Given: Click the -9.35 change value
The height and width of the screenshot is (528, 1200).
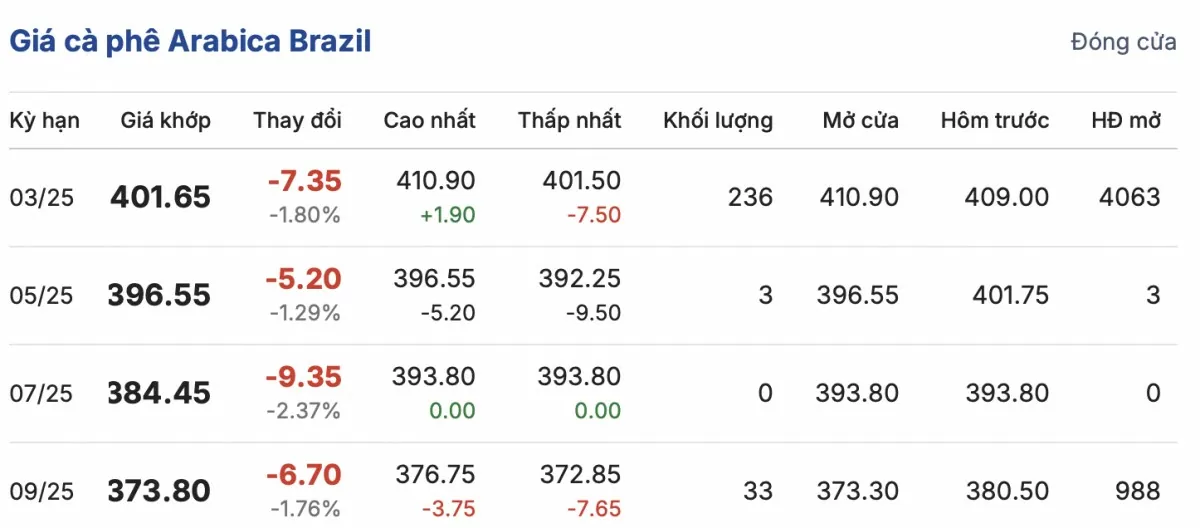Looking at the screenshot, I should (303, 377).
